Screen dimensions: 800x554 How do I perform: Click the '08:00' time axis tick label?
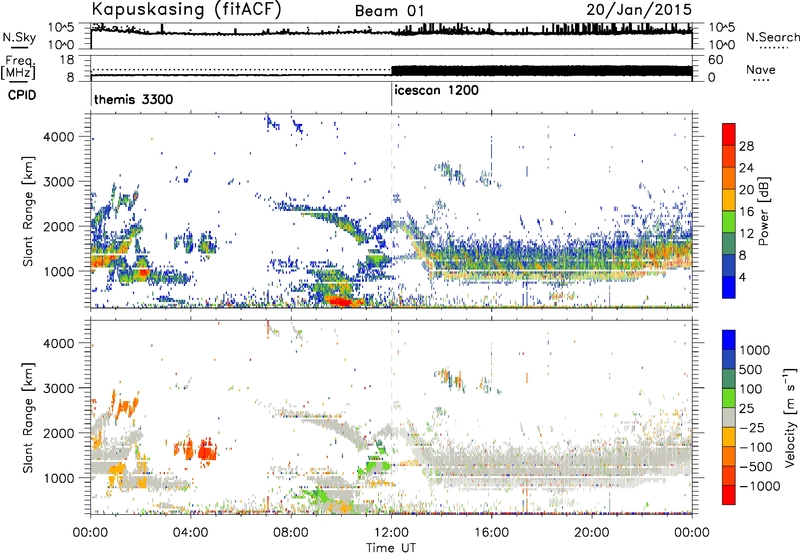[x=291, y=533]
